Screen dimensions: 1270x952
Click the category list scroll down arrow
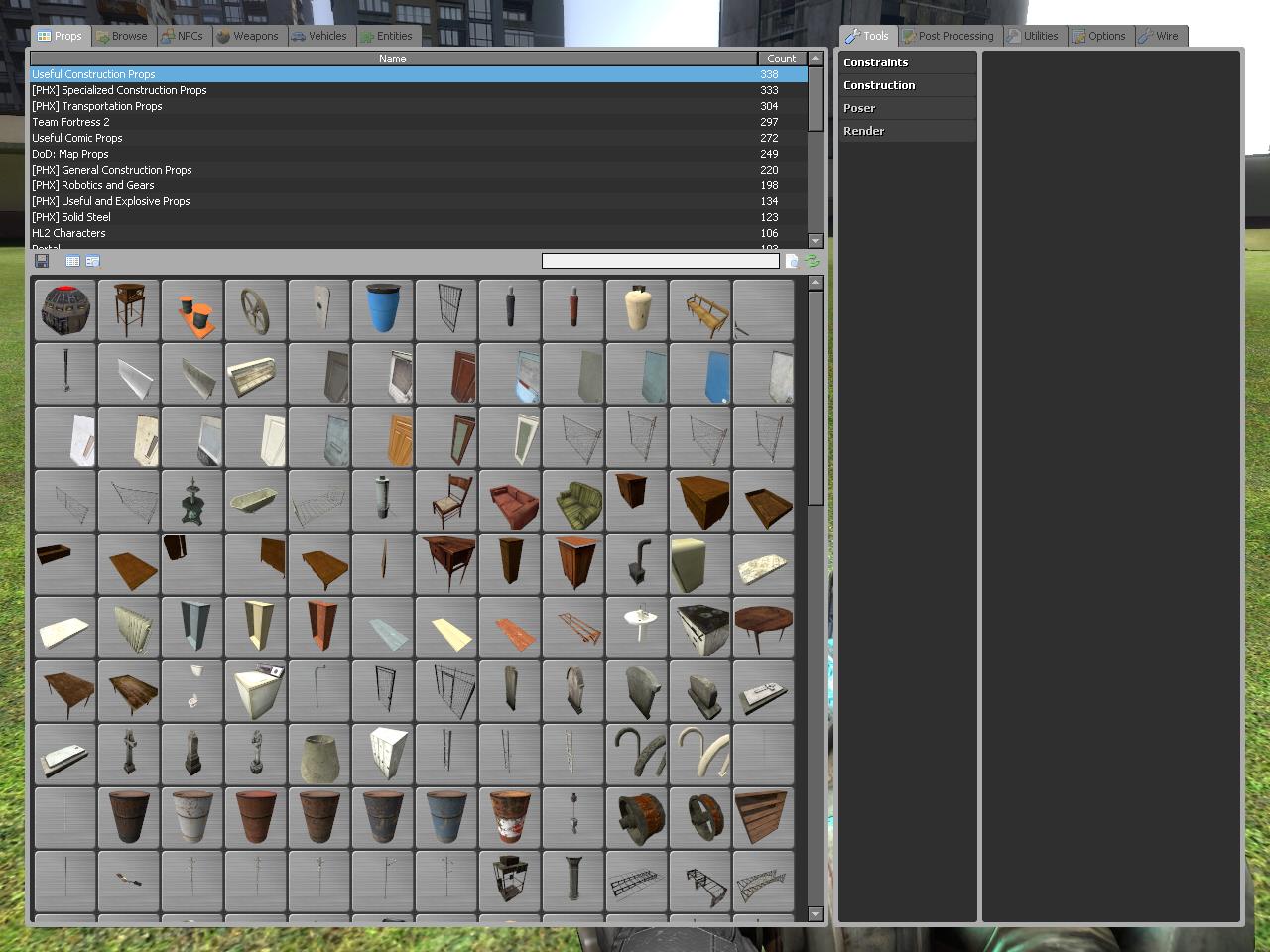(816, 240)
